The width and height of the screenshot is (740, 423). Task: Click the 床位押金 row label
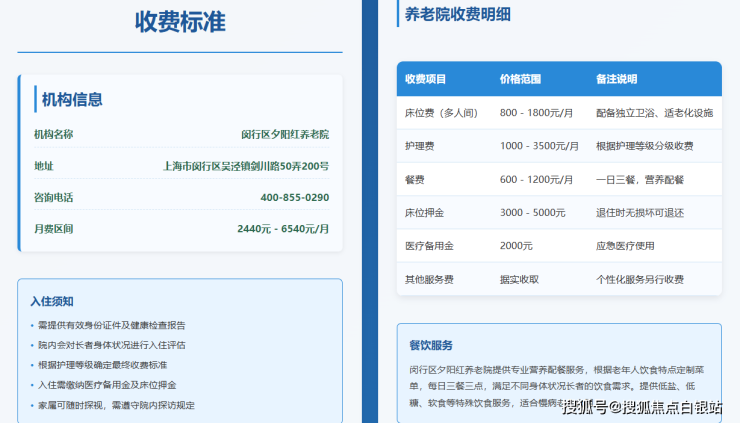[424, 213]
